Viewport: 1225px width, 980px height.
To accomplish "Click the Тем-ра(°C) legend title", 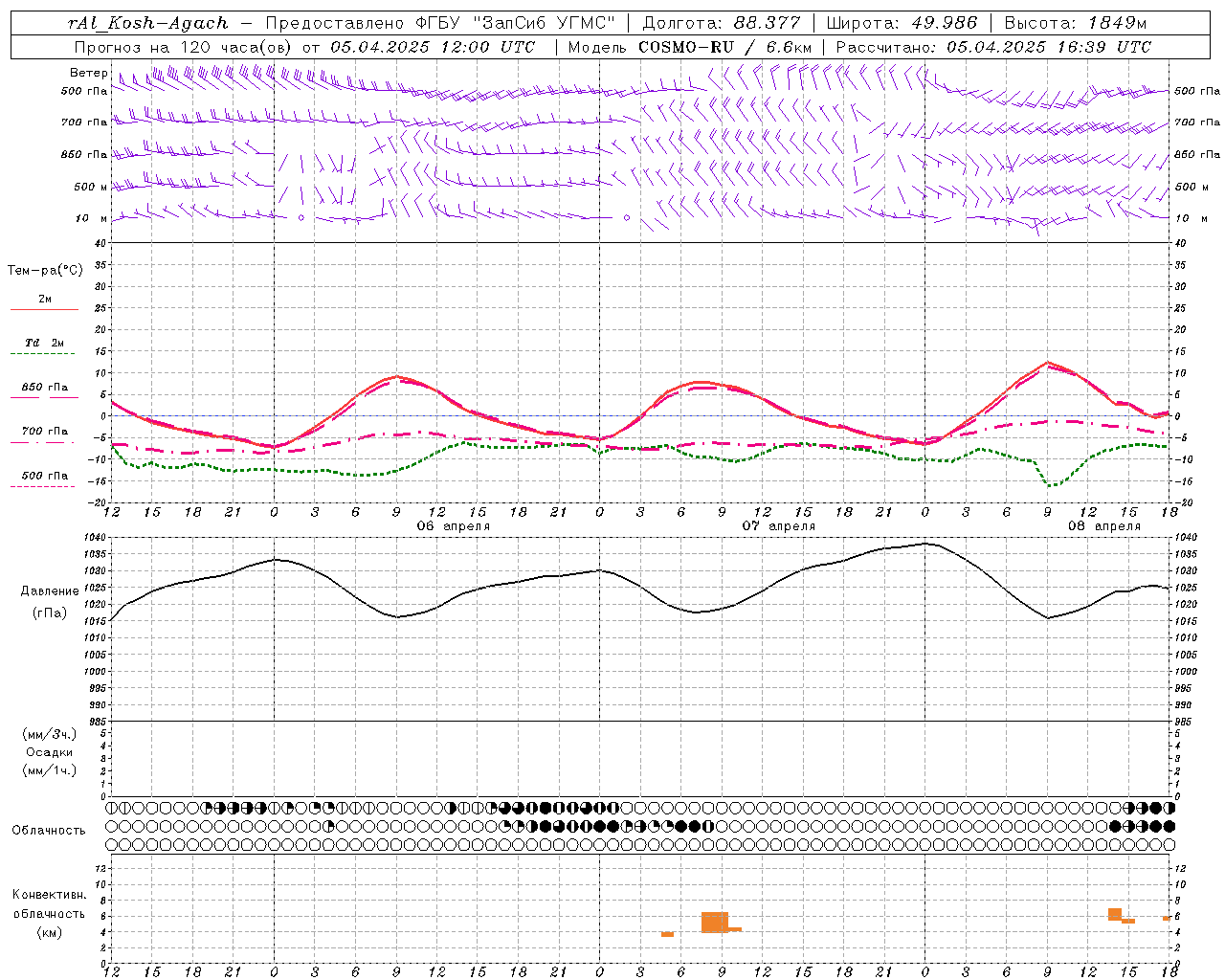I will coord(45,271).
